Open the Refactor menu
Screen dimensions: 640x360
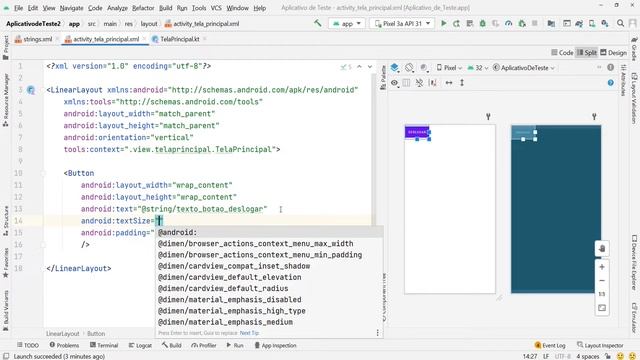(143, 8)
